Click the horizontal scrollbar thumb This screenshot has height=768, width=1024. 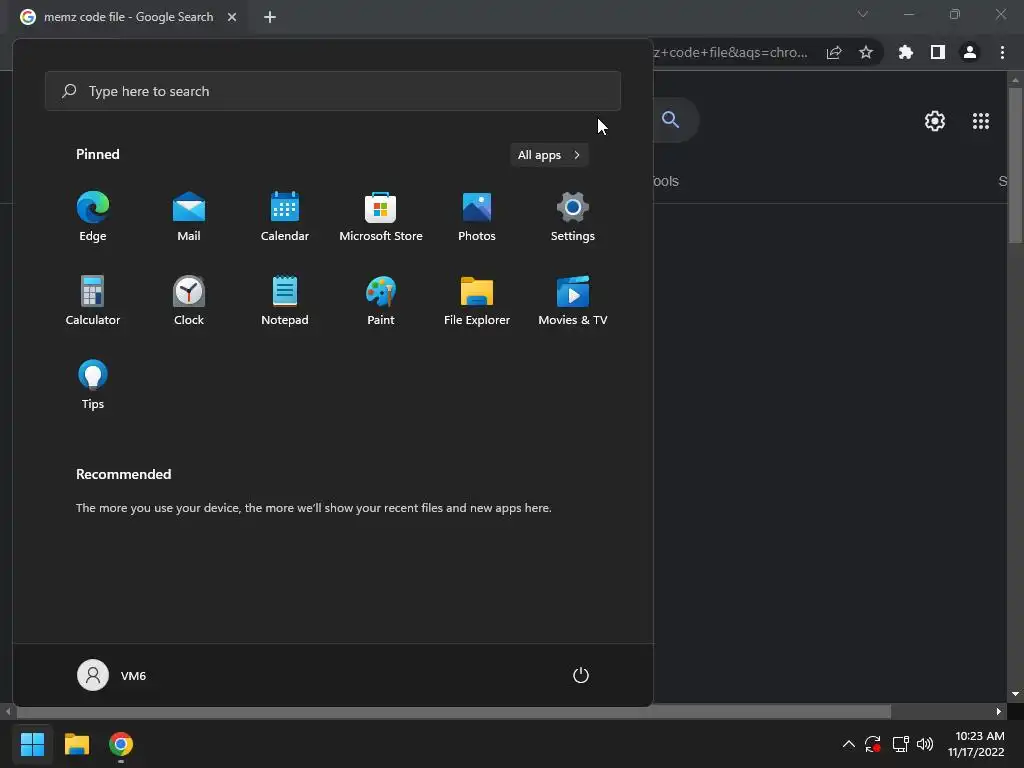click(452, 711)
